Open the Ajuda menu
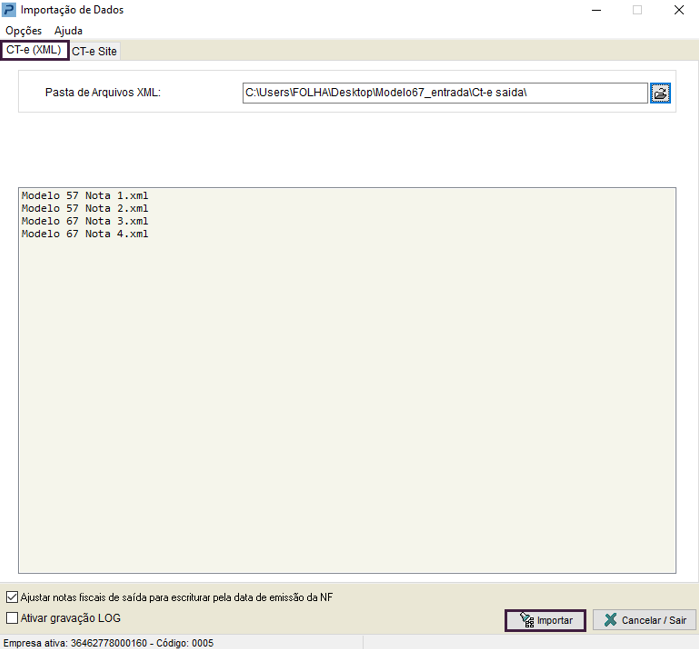Screen dimensions: 699x649 point(68,30)
